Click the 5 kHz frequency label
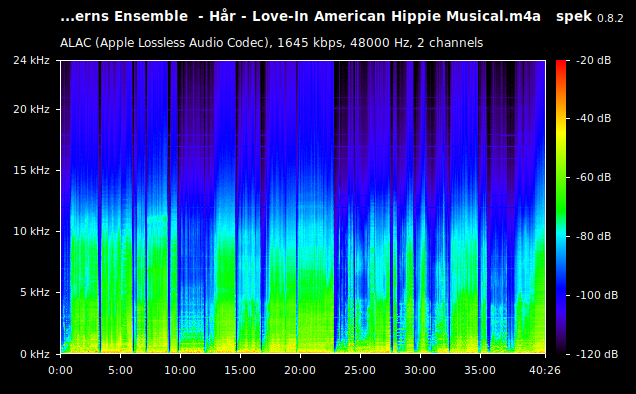The width and height of the screenshot is (636, 394). tap(35, 293)
